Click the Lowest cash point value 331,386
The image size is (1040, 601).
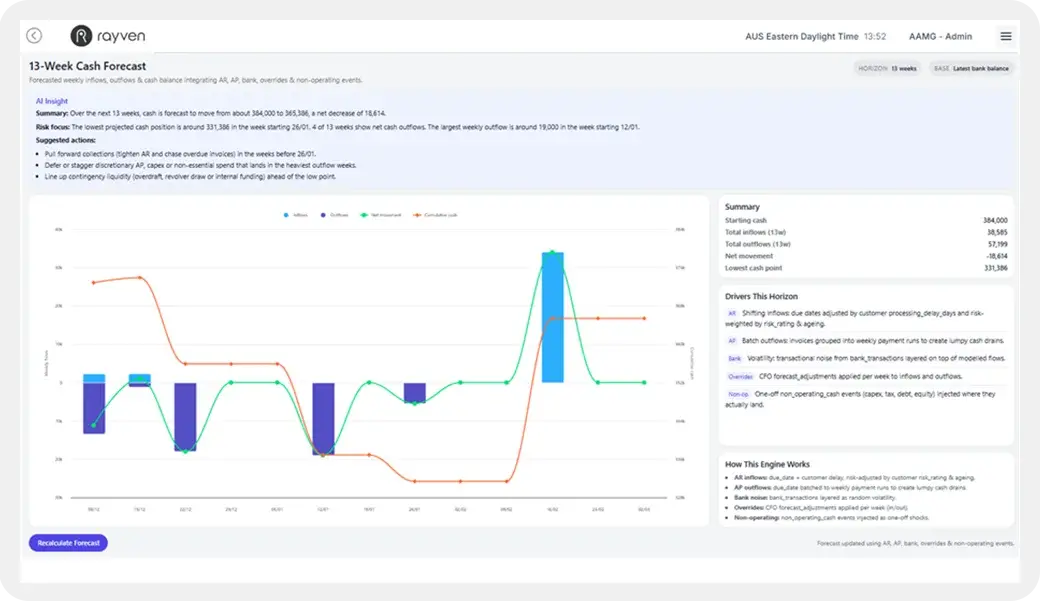tap(996, 268)
